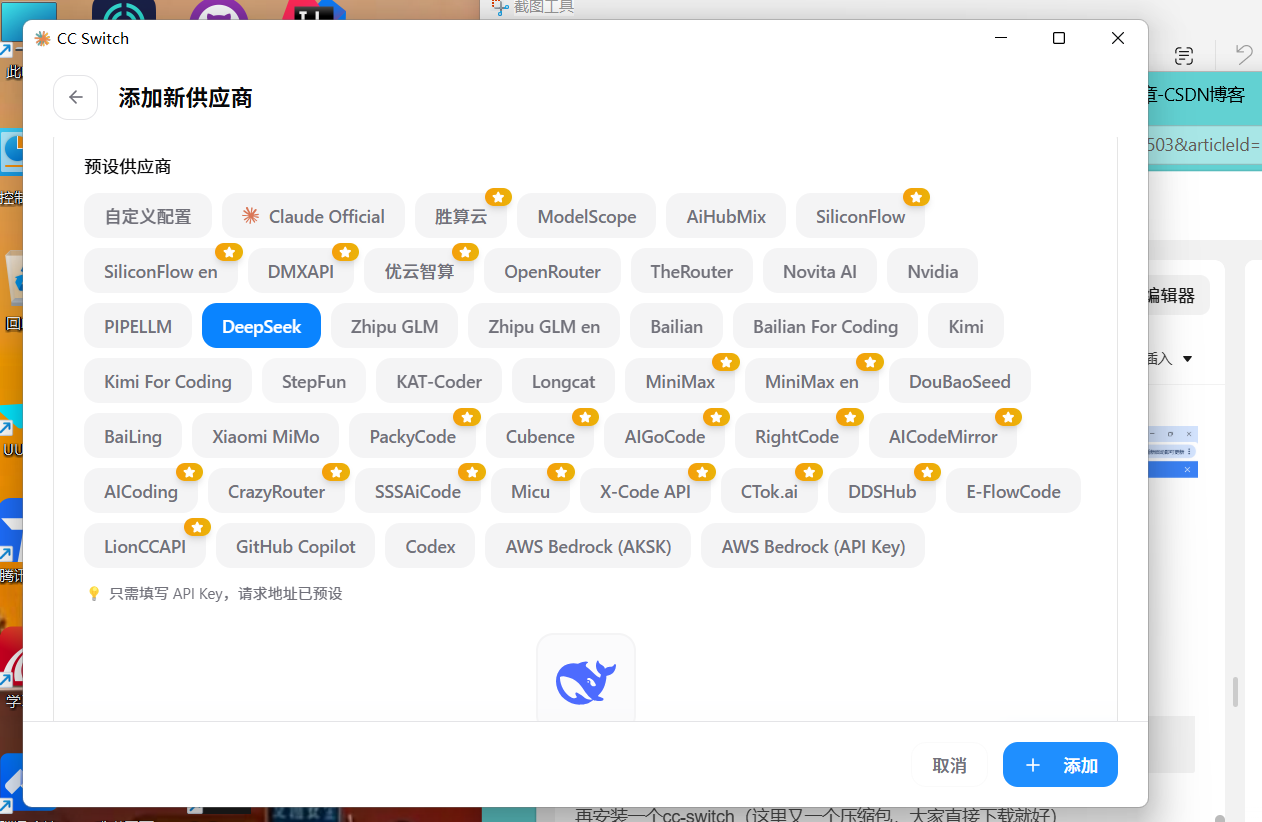The width and height of the screenshot is (1262, 822).
Task: Select the Bailian preset
Action: 676,326
